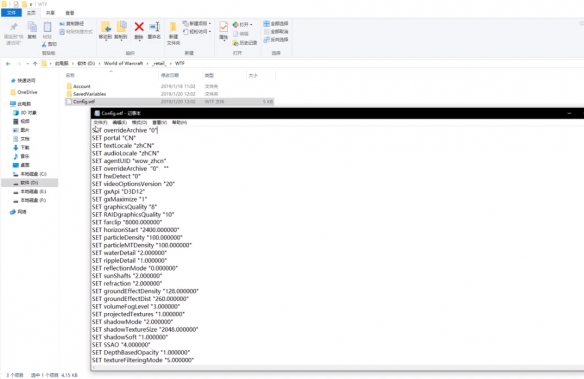The height and width of the screenshot is (379, 584).
Task: Open the recent locations dropdown beside navigation arrows
Action: tap(27, 64)
